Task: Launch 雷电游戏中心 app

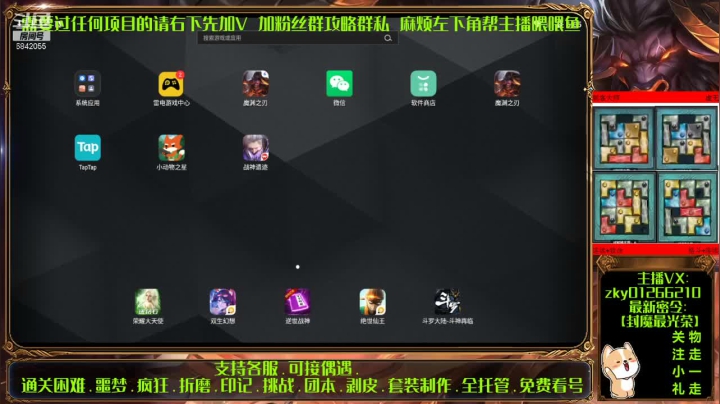Action: pyautogui.click(x=171, y=84)
